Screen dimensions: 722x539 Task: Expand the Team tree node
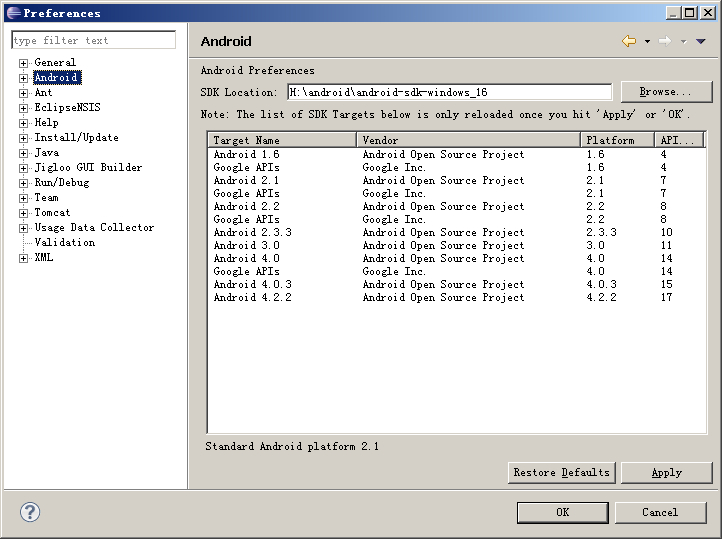[x=23, y=198]
